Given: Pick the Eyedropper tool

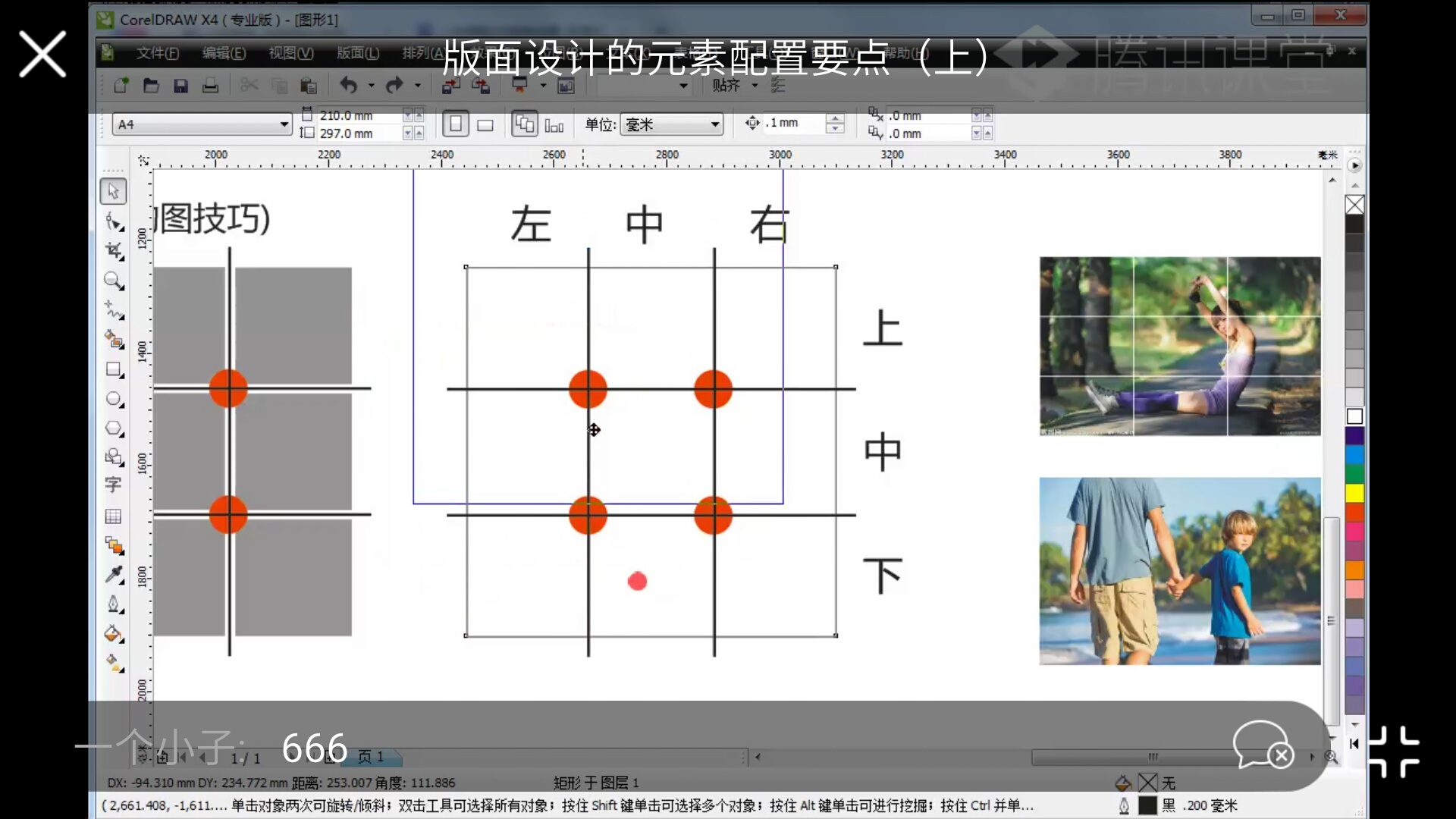Looking at the screenshot, I should point(114,575).
